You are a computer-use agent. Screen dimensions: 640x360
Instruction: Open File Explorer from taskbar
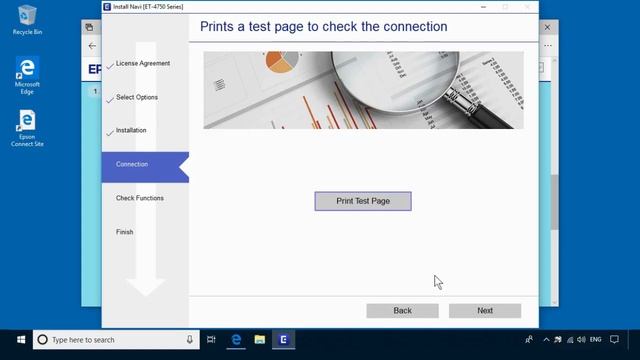(x=260, y=340)
